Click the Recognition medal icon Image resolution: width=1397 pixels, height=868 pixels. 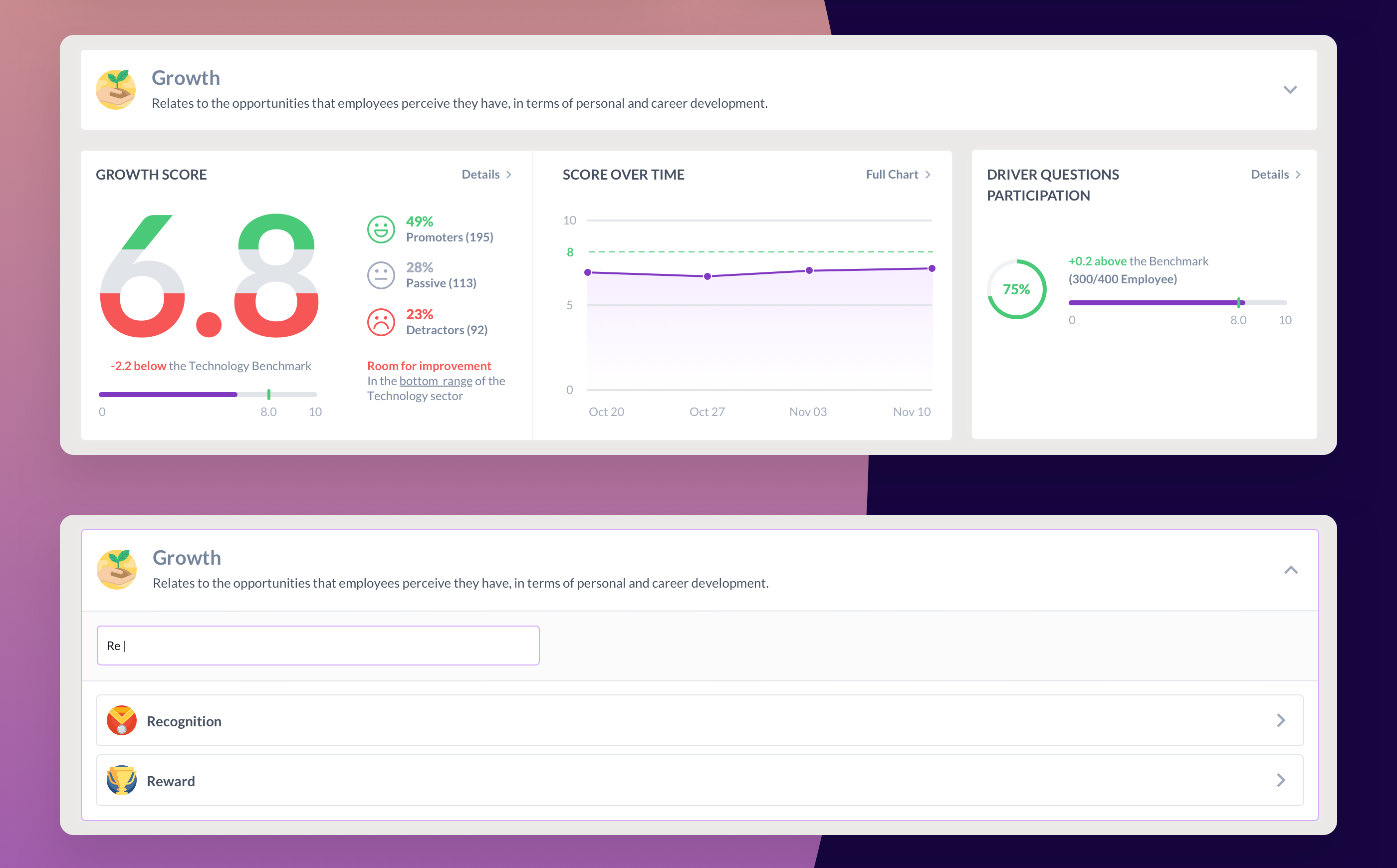point(122,720)
